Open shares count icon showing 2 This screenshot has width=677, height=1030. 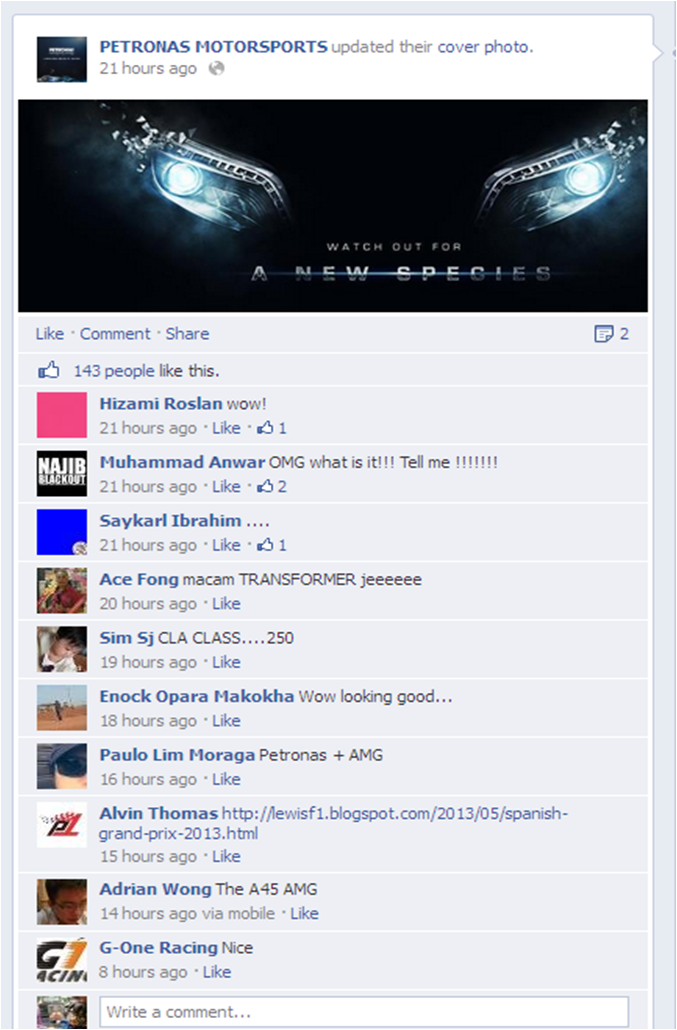pos(611,334)
